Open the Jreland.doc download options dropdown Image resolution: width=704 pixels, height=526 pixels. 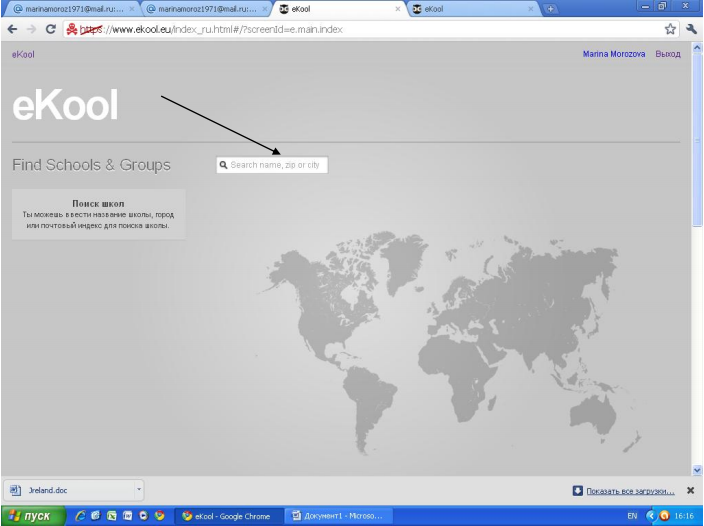pyautogui.click(x=139, y=490)
